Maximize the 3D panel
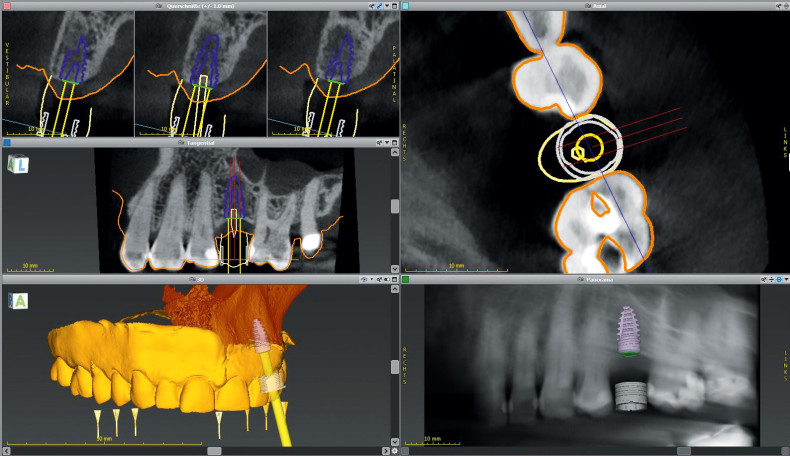 [394, 279]
